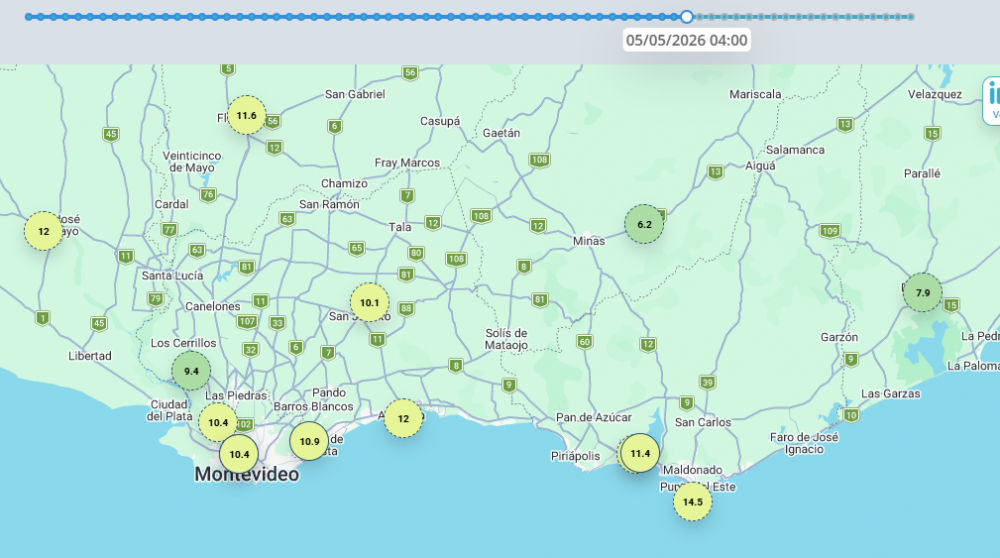Click the route 109 shield
Screen dimensions: 1000x558
(830, 231)
